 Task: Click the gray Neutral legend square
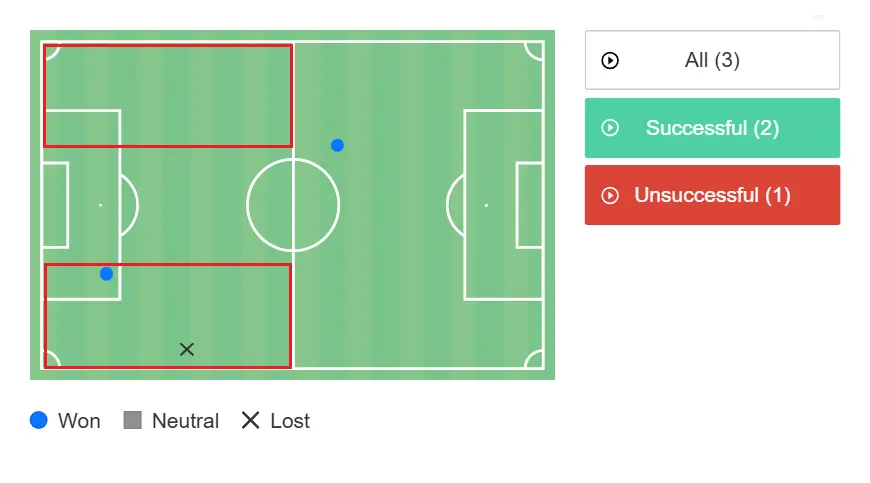(132, 420)
